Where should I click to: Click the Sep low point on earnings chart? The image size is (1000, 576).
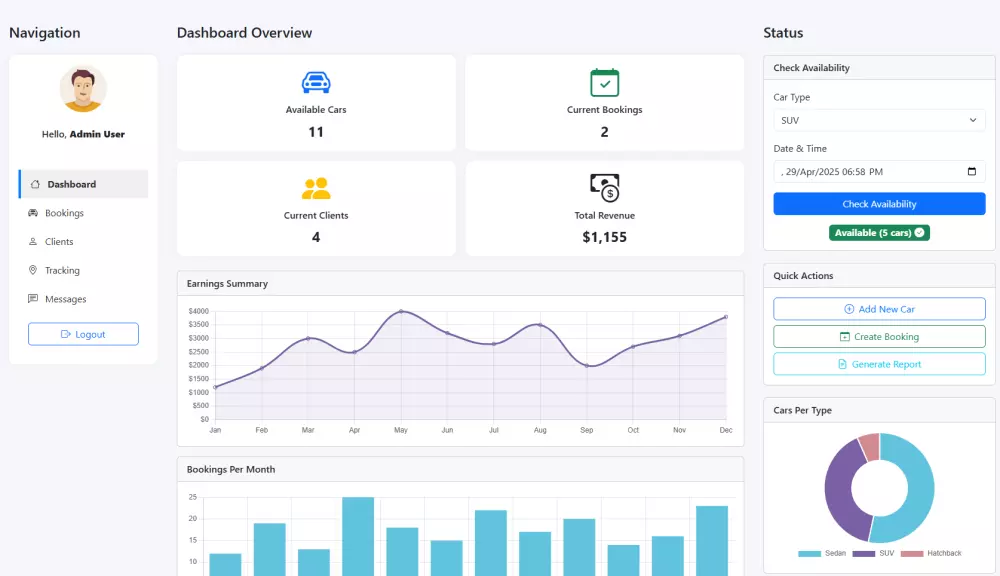pos(587,366)
